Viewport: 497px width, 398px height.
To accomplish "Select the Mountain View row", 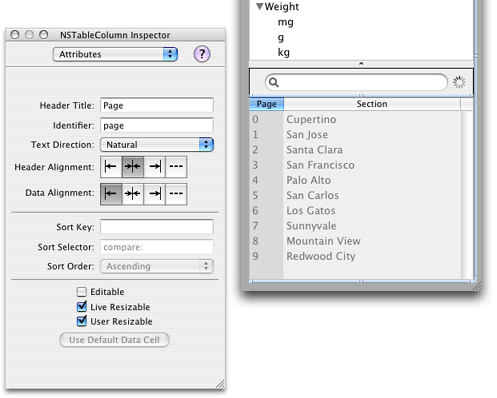I will (x=356, y=241).
